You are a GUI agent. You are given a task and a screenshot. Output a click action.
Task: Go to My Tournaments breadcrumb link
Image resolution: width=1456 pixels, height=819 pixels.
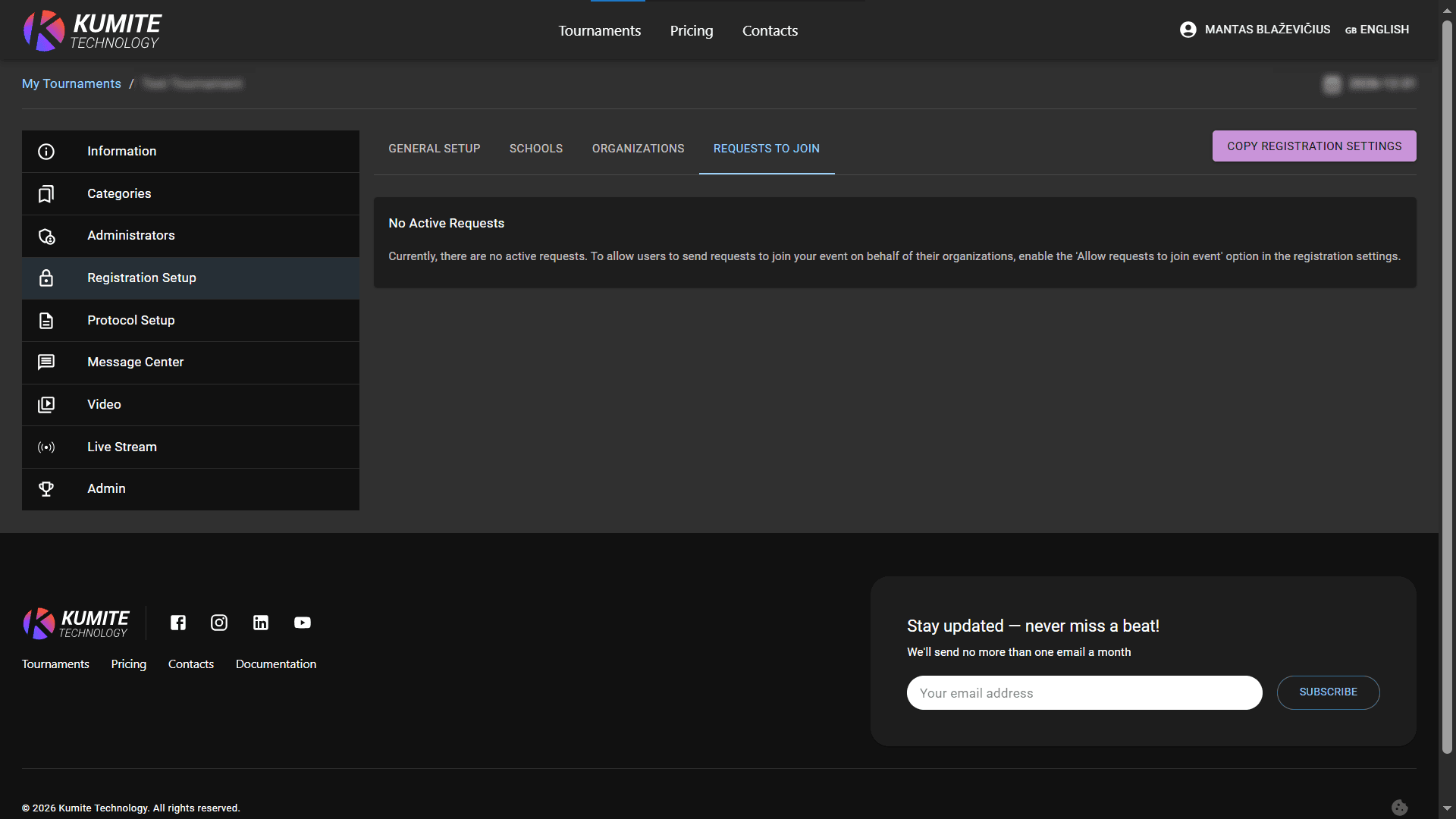coord(71,83)
